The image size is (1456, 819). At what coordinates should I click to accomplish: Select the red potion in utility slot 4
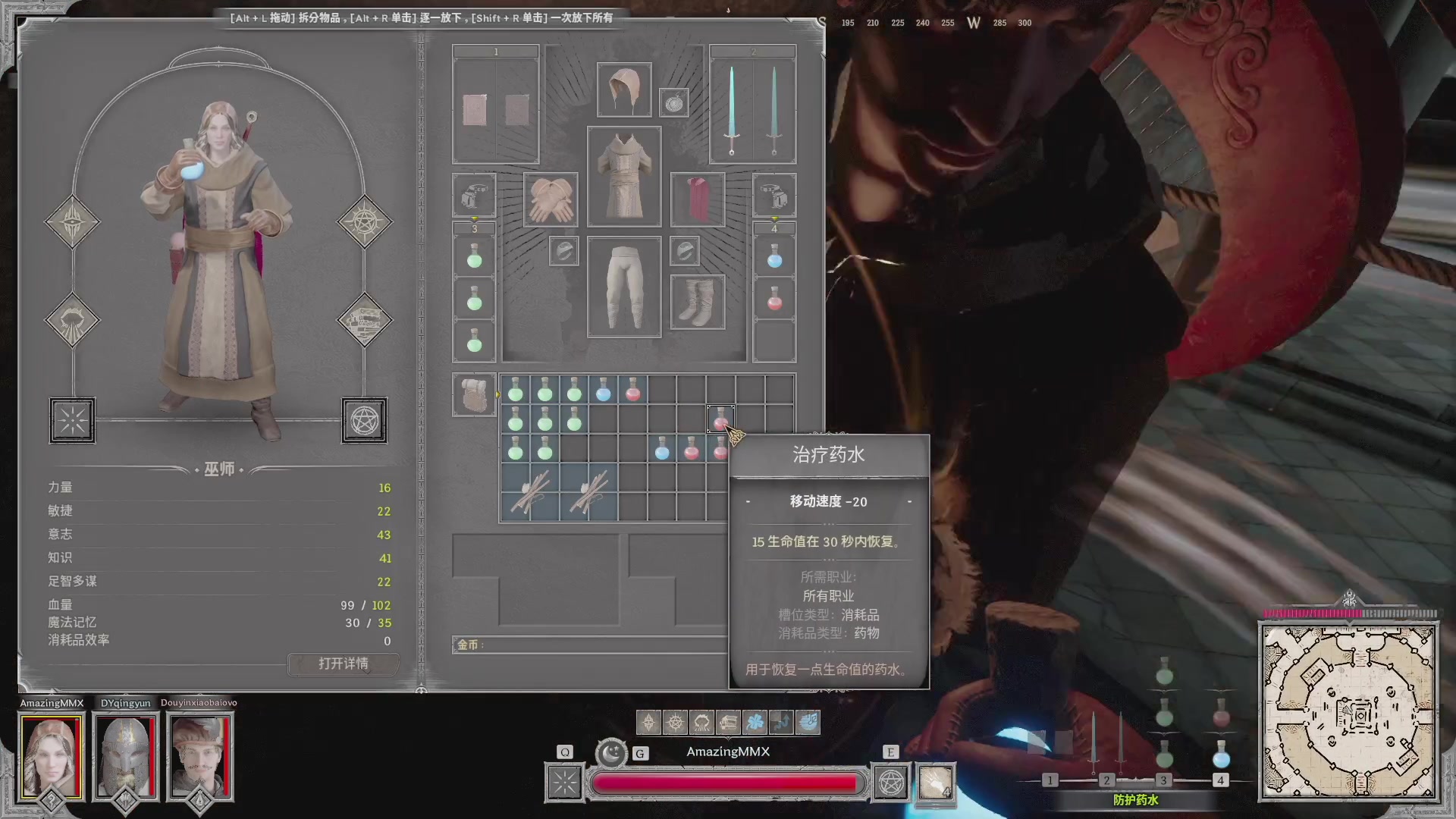[x=774, y=299]
